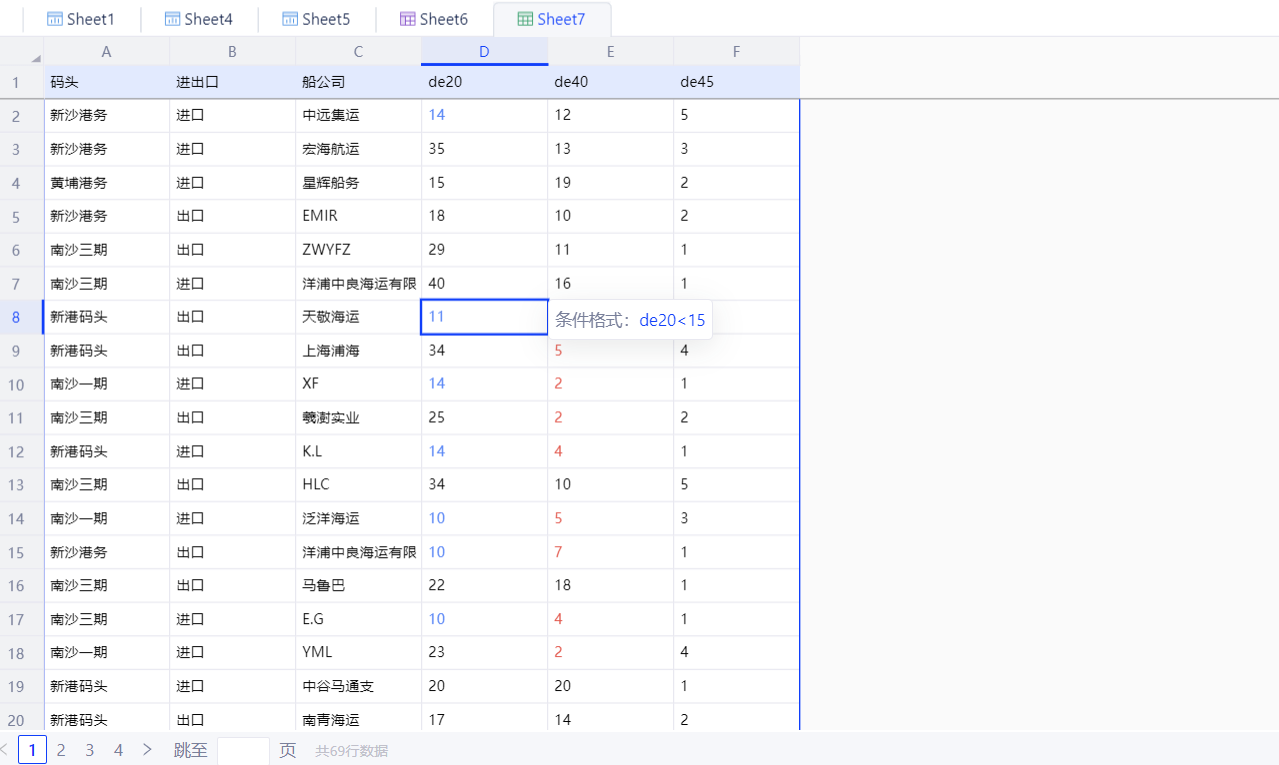Click the de40 header cell
Screen dimensions: 1279x765
click(610, 82)
